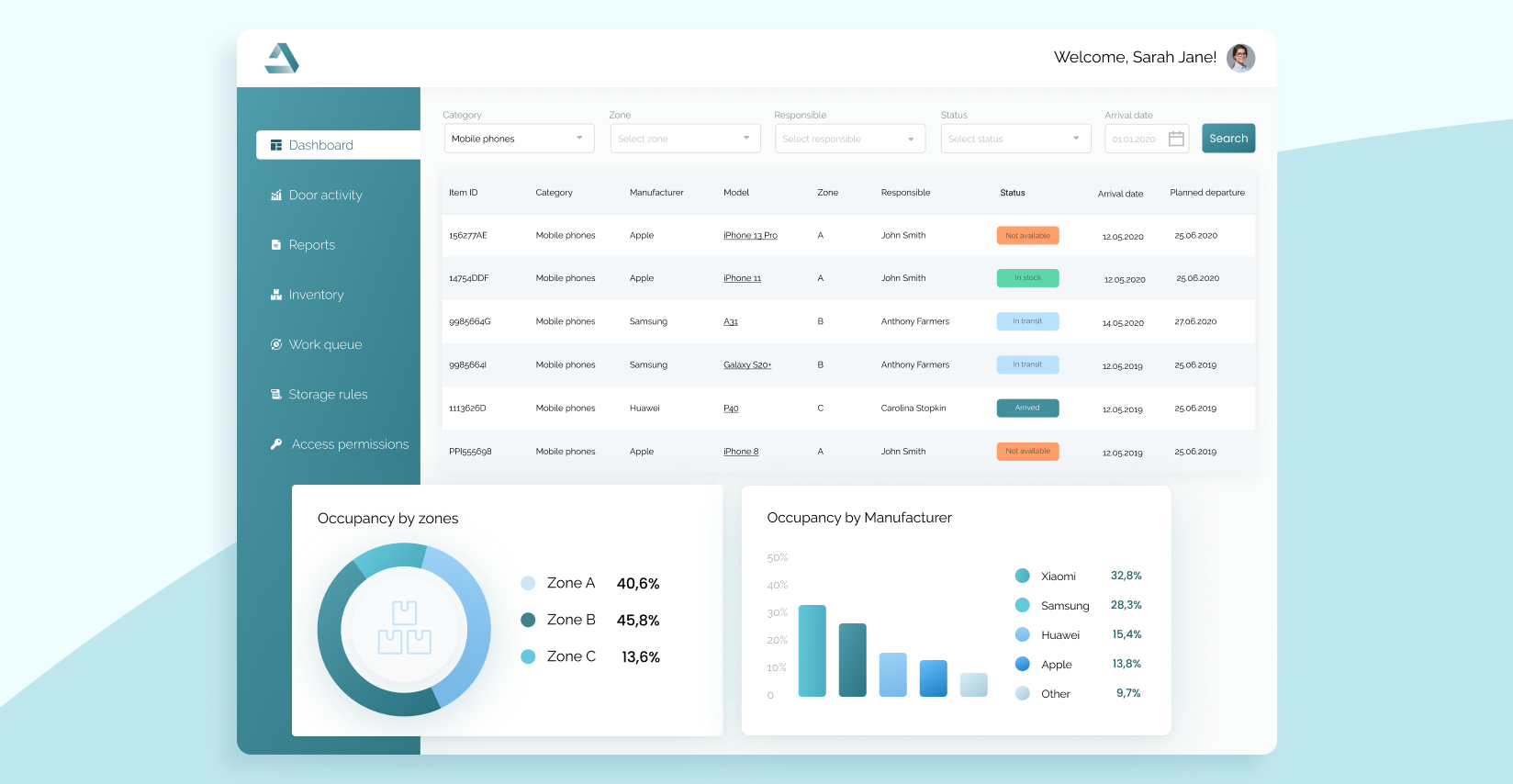Click the Work queue circular icon
Screen dimensions: 1513x784
pyautogui.click(x=276, y=344)
